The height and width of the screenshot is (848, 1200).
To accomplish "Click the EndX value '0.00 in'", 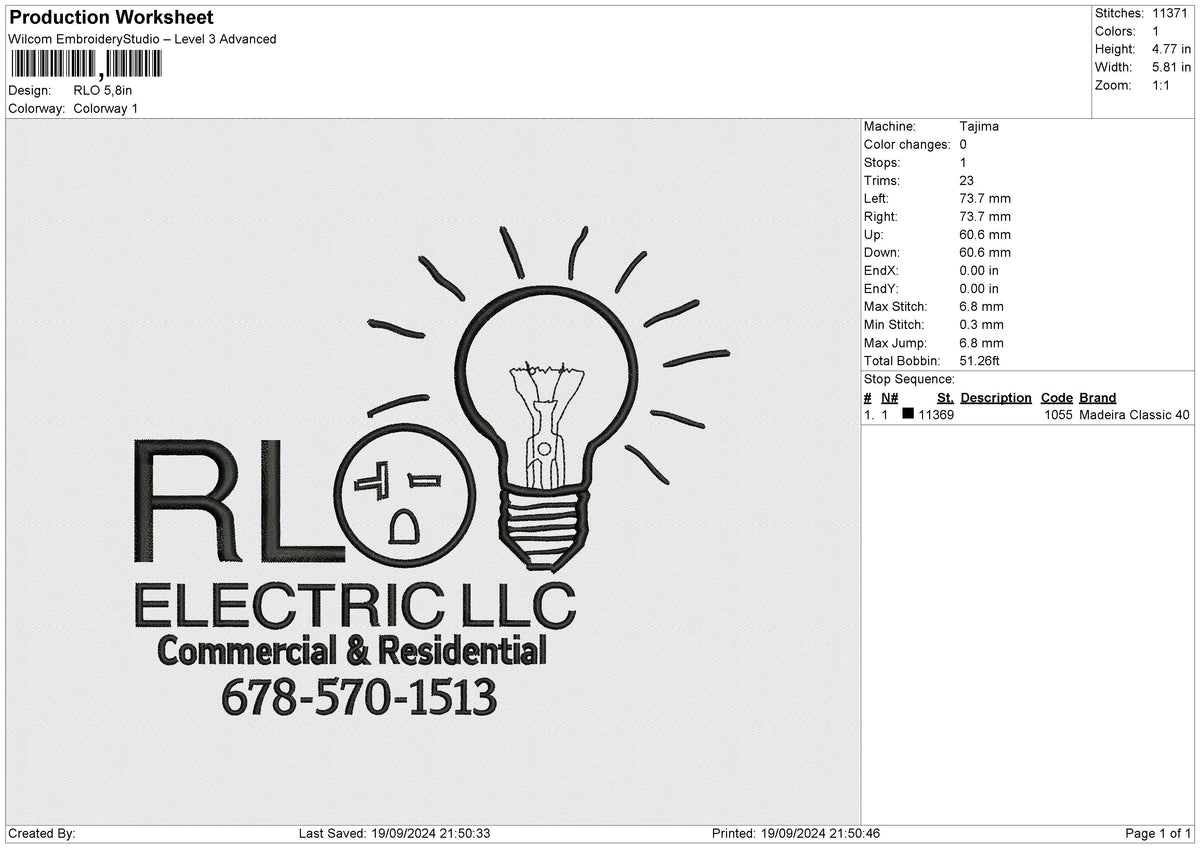I will tap(979, 270).
